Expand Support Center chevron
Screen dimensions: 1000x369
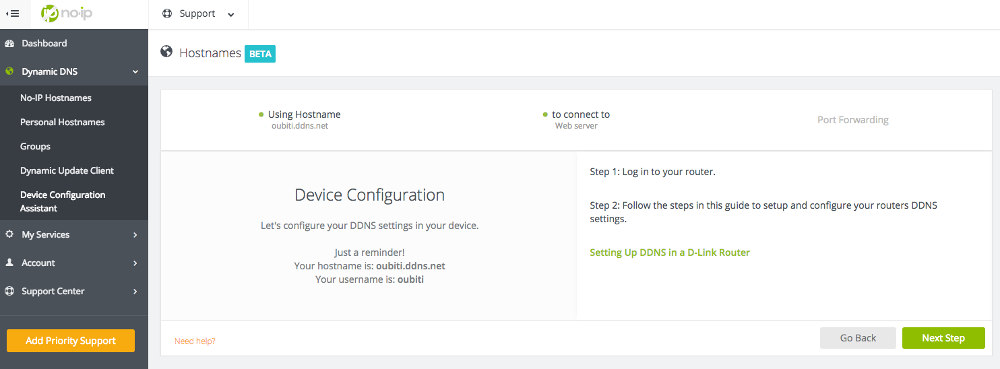(x=135, y=291)
